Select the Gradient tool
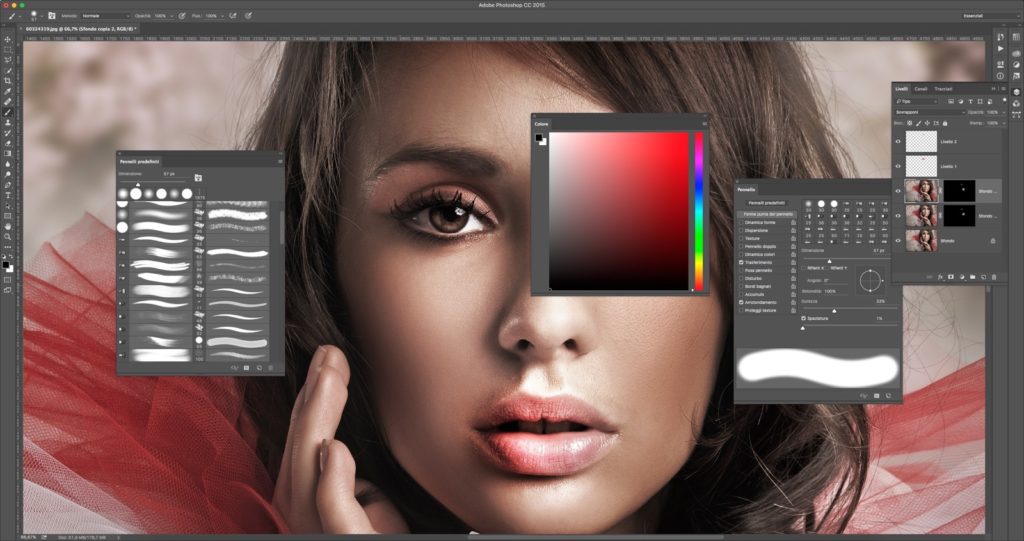The height and width of the screenshot is (541, 1024). click(x=8, y=154)
